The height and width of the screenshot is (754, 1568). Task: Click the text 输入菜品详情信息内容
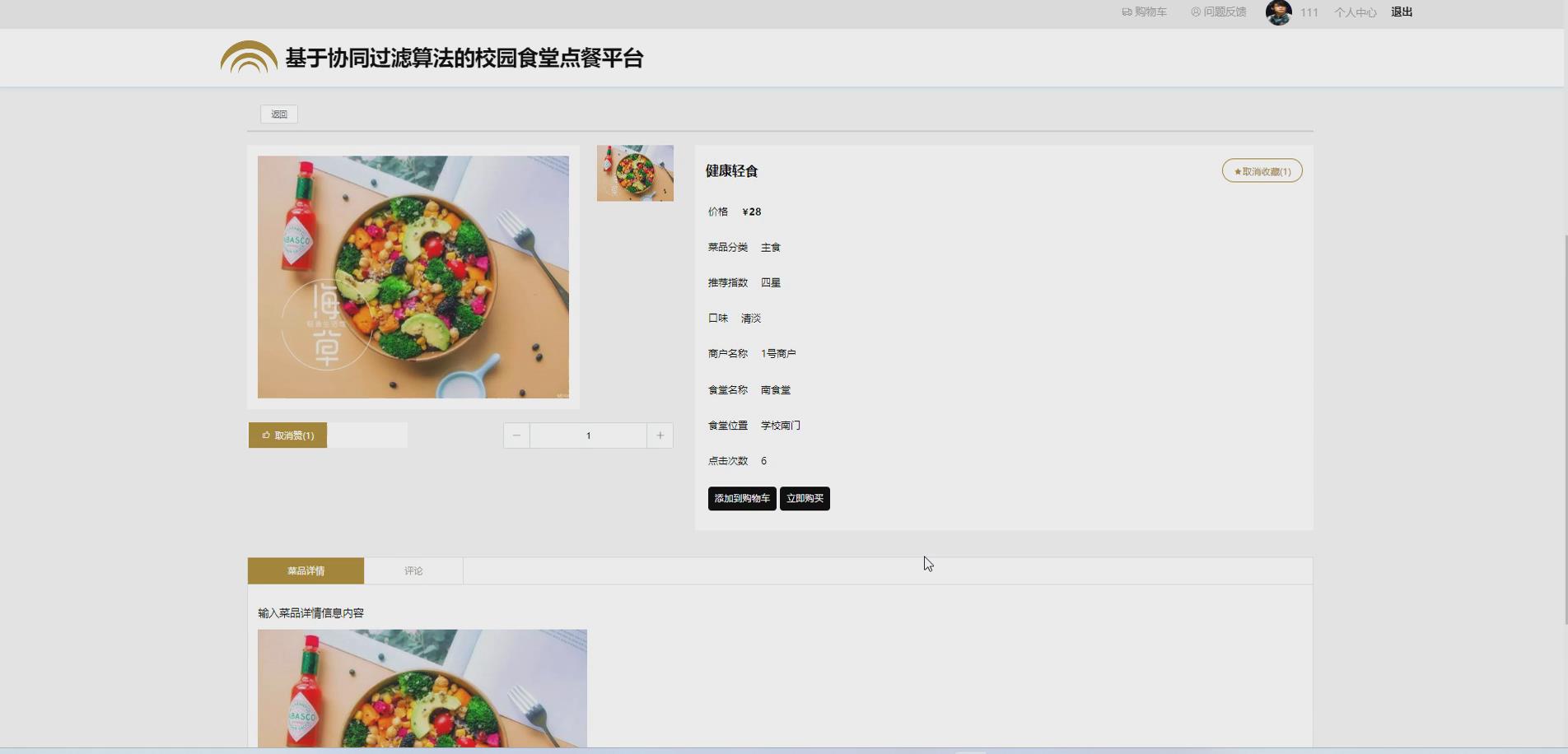pos(310,613)
